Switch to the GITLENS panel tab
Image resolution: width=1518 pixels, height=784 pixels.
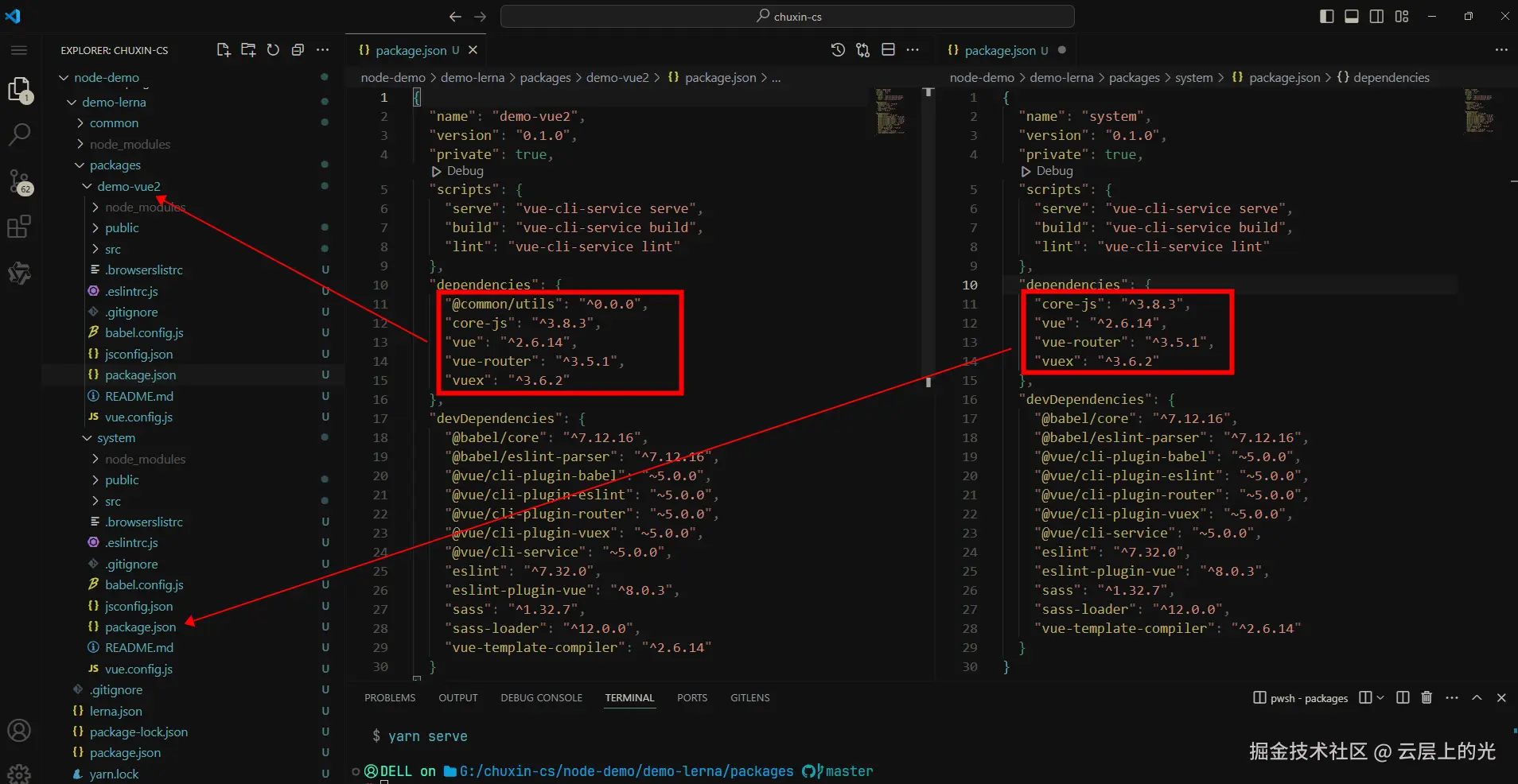tap(750, 697)
